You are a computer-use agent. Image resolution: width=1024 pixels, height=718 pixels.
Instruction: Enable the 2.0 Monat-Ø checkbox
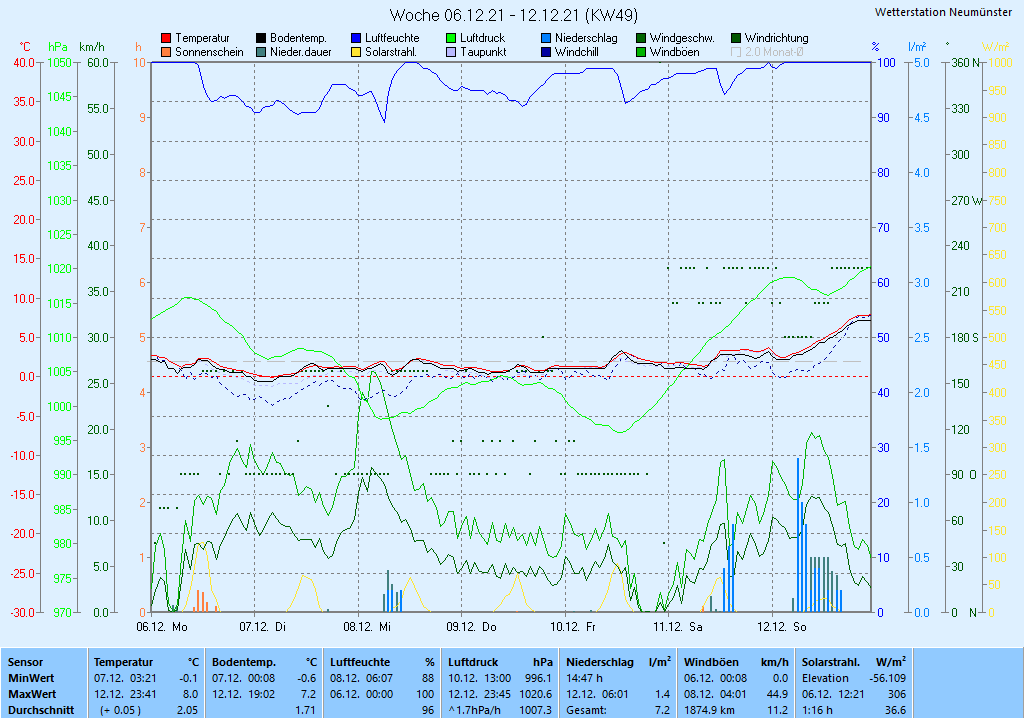click(x=736, y=52)
